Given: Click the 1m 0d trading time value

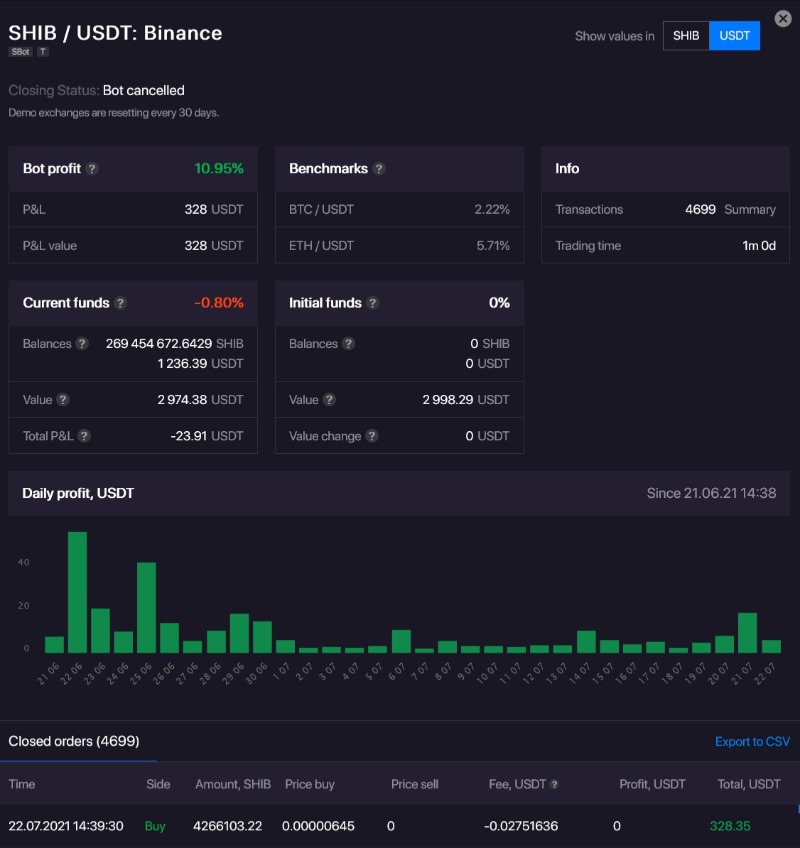Looking at the screenshot, I should pos(759,246).
